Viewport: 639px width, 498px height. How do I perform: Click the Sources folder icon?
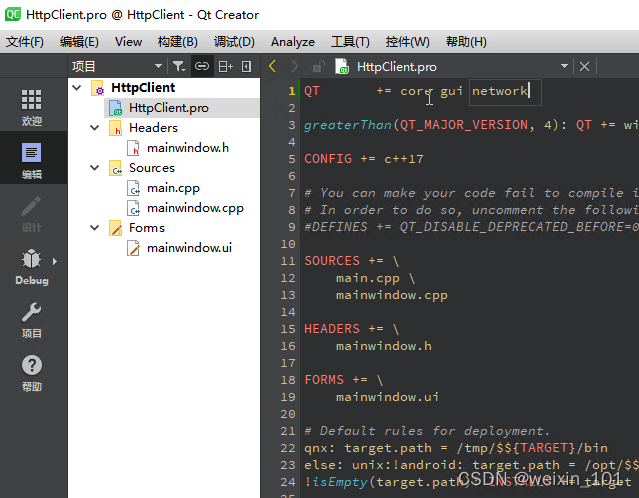[x=116, y=168]
